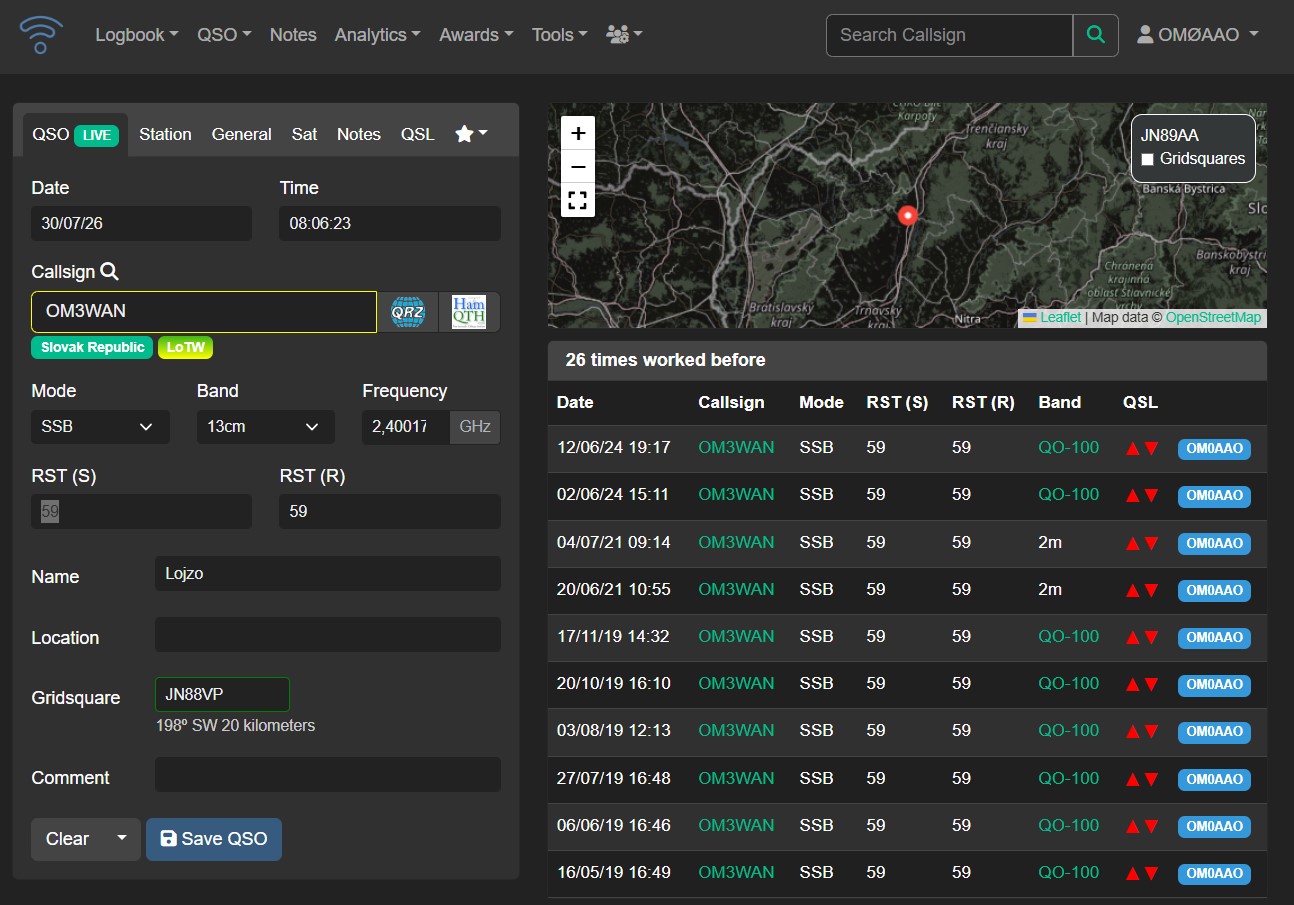Toggle fullscreen map view
The image size is (1294, 905).
click(x=578, y=200)
